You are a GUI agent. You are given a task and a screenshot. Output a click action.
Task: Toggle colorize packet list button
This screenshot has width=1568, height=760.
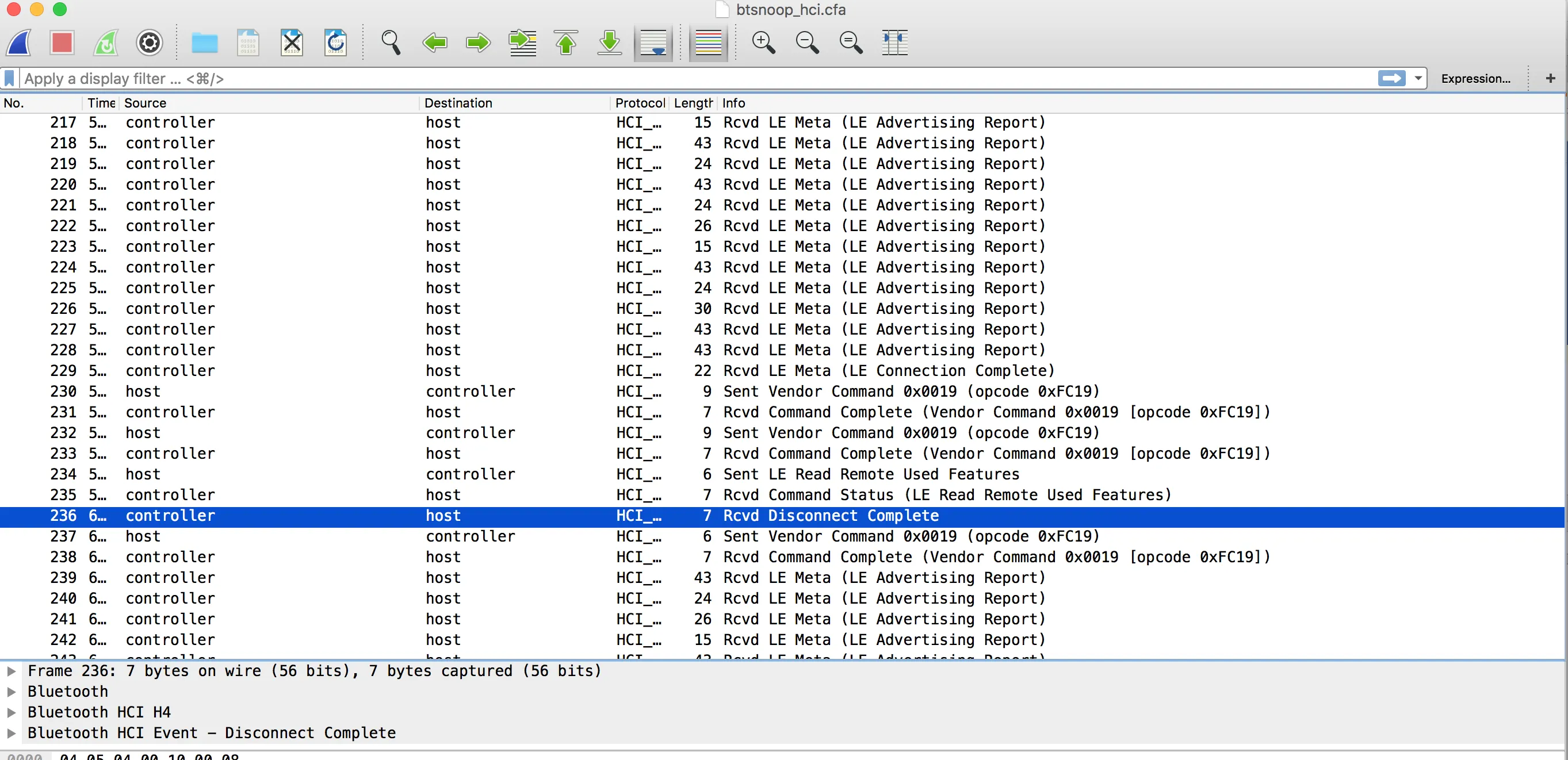[x=708, y=43]
